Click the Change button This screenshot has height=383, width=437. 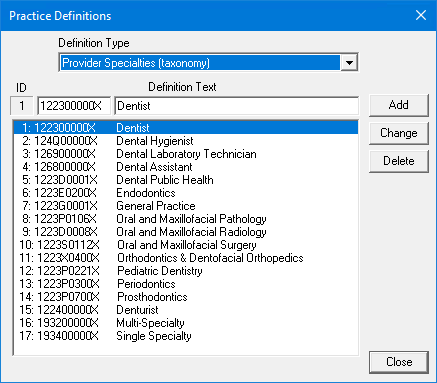pos(398,133)
